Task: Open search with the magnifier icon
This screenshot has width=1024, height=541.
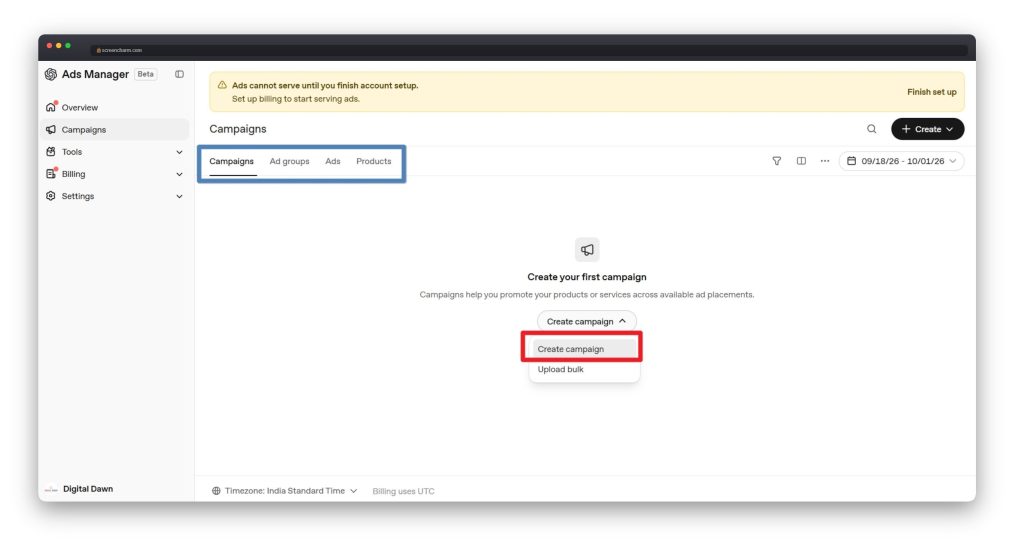Action: [872, 129]
